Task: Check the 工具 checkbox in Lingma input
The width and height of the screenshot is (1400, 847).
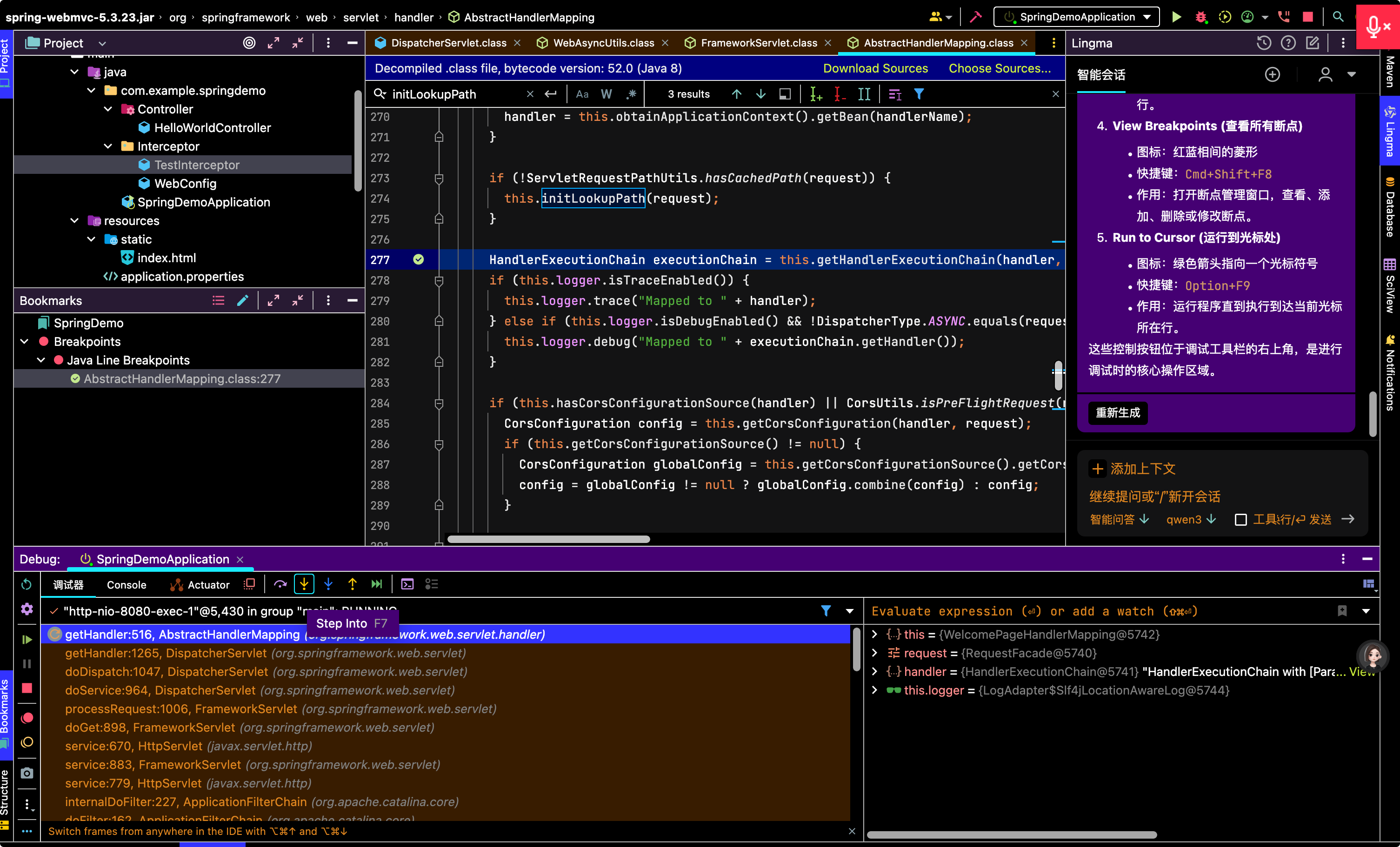Action: pyautogui.click(x=1241, y=520)
